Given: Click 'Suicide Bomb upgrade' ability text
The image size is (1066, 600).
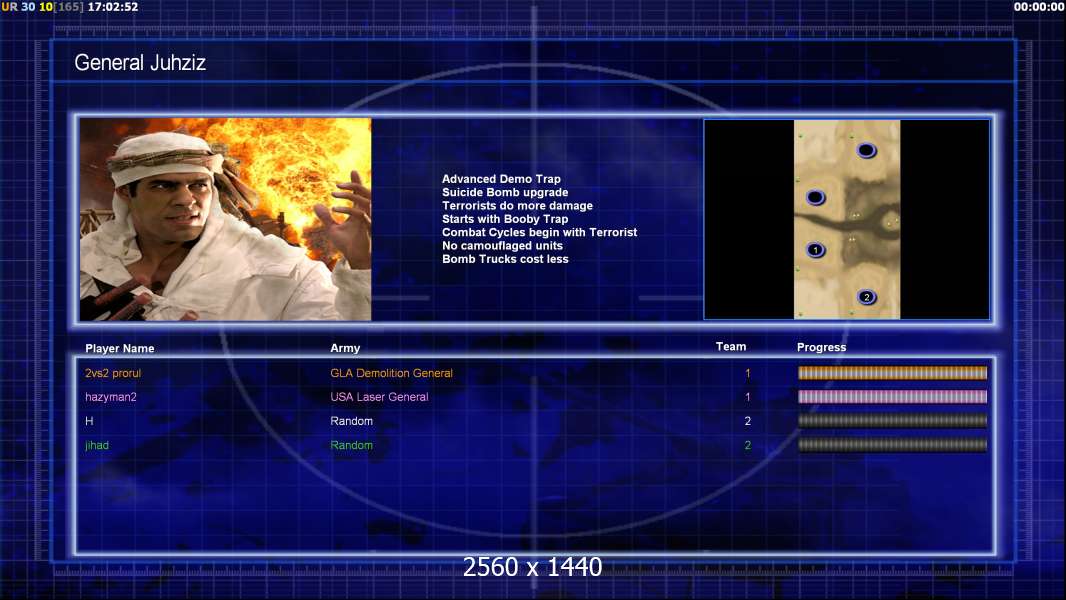Looking at the screenshot, I should (505, 192).
